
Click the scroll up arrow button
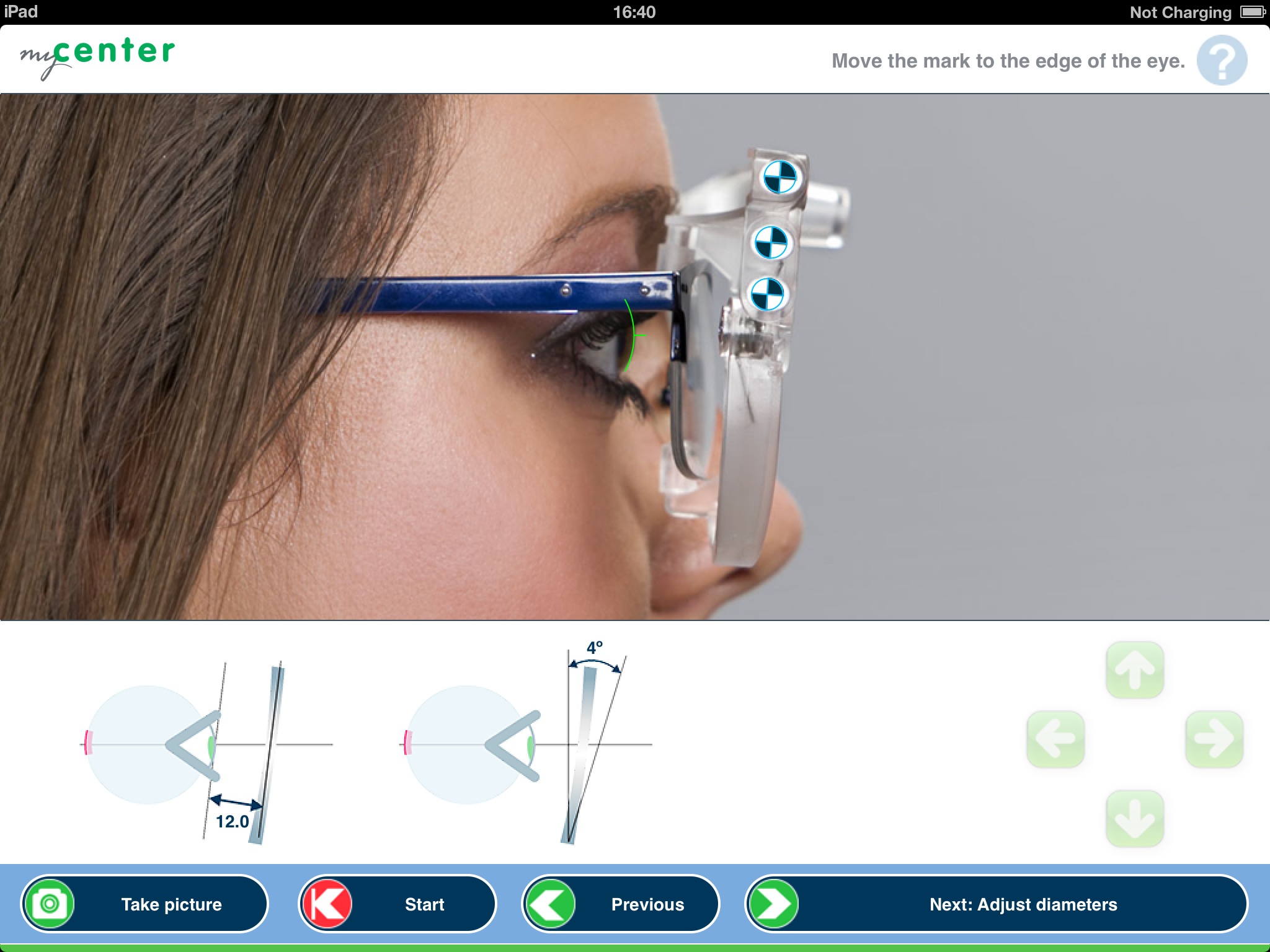pyautogui.click(x=1135, y=669)
